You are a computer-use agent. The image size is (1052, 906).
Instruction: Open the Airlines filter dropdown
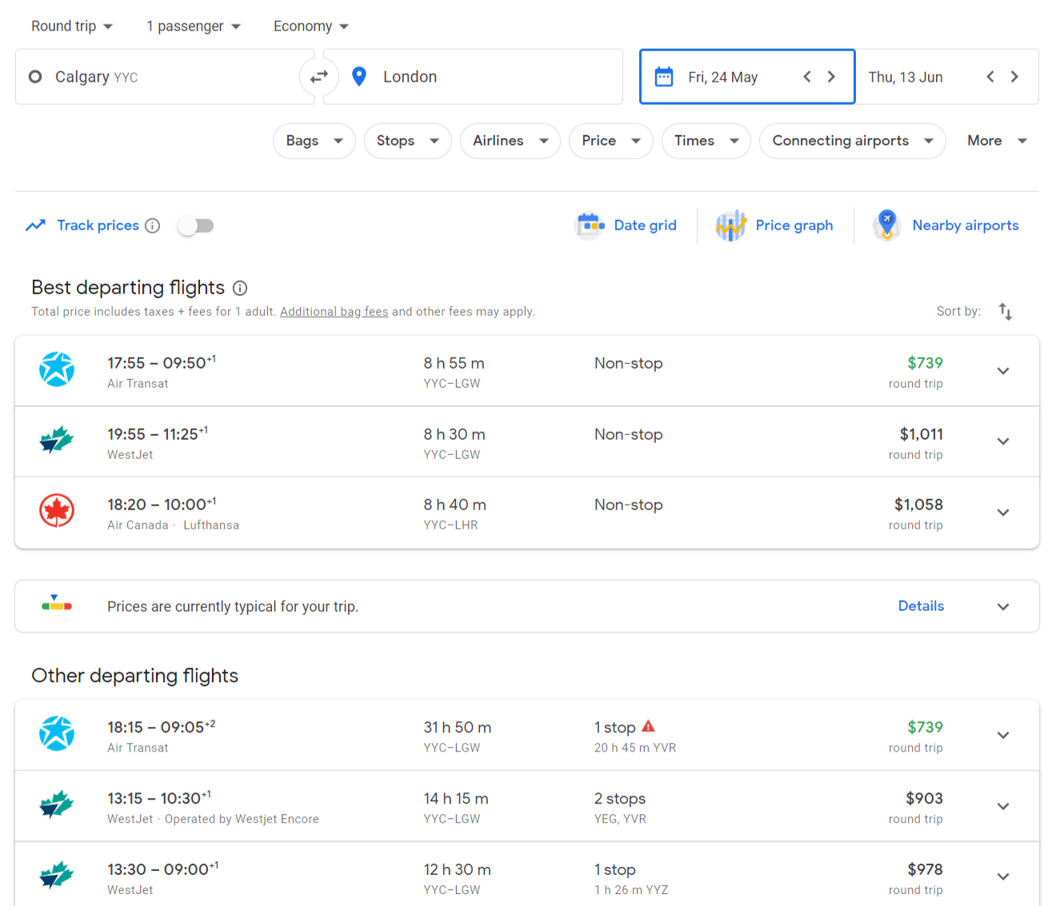[x=510, y=141]
